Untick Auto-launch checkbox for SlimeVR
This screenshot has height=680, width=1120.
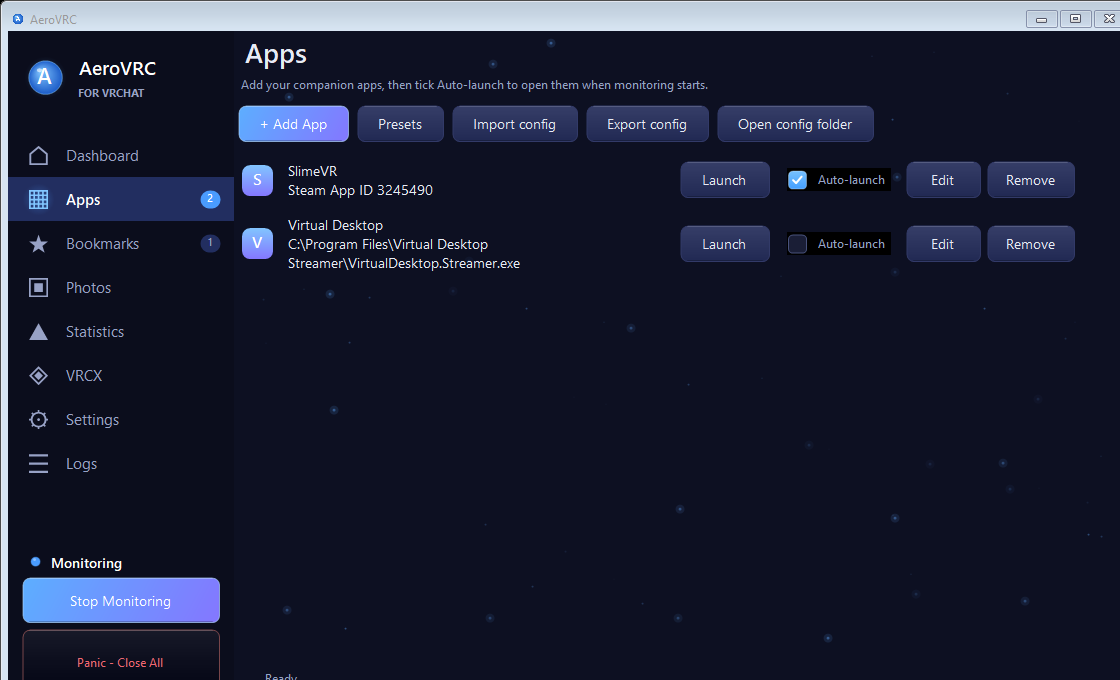point(797,180)
